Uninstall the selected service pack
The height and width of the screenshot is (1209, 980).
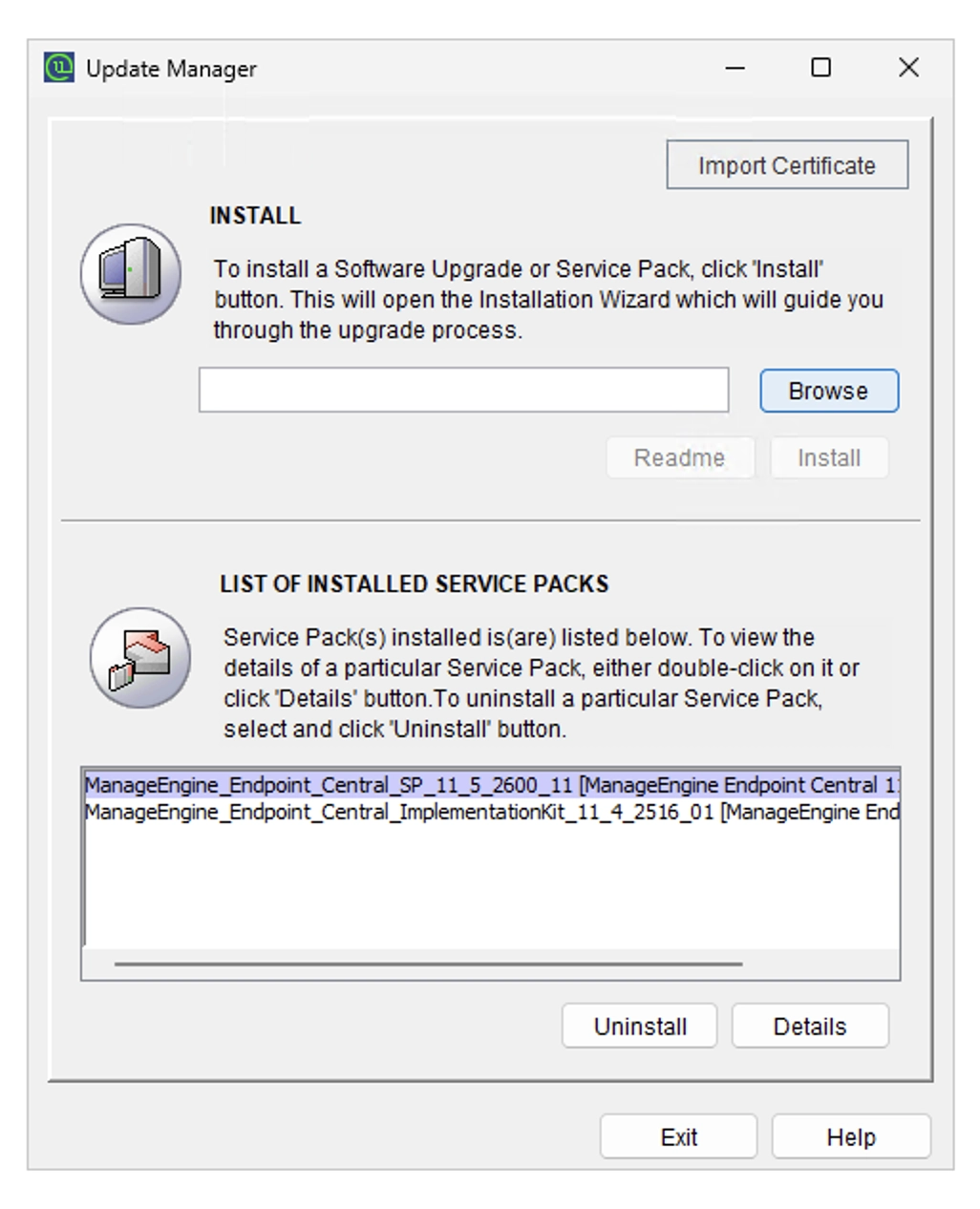tap(640, 1026)
